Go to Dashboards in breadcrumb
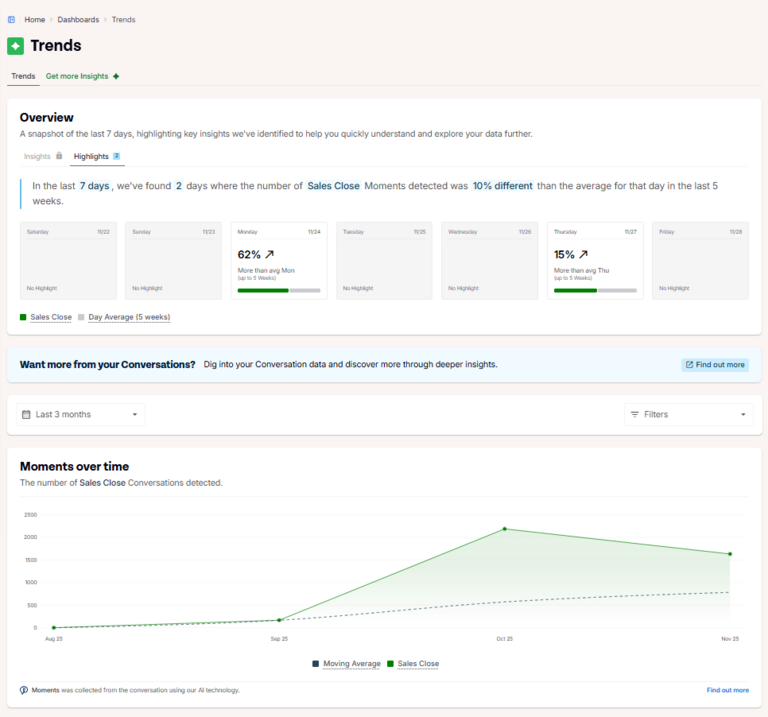 point(78,20)
